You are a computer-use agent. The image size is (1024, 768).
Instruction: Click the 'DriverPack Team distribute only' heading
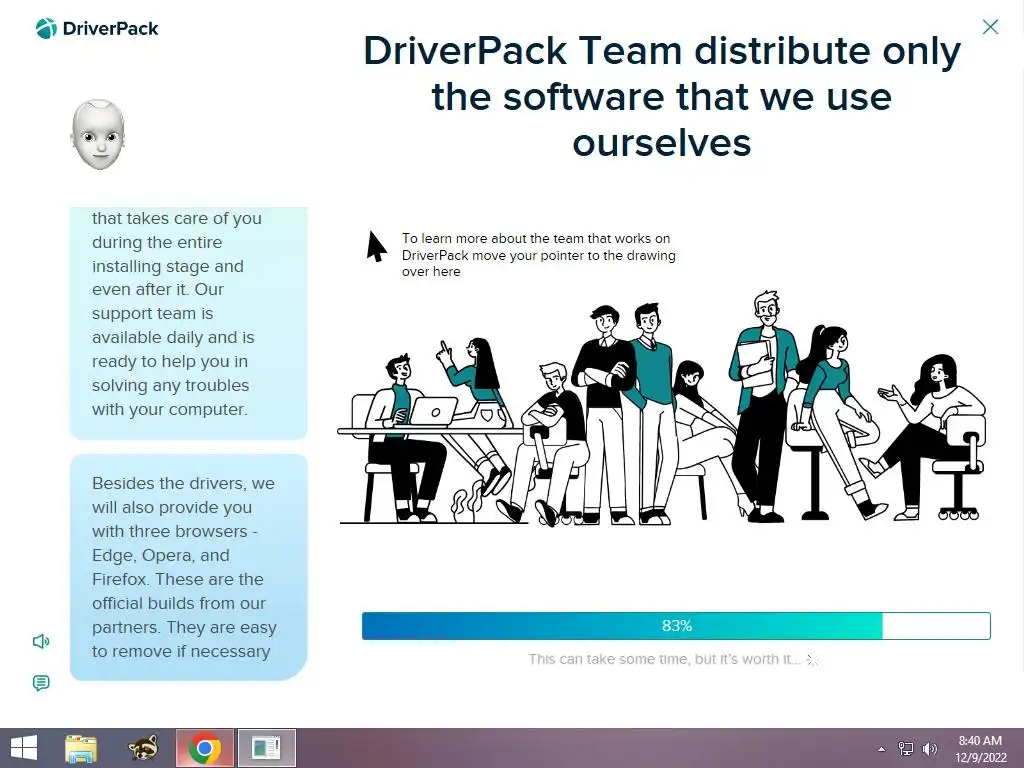point(662,96)
